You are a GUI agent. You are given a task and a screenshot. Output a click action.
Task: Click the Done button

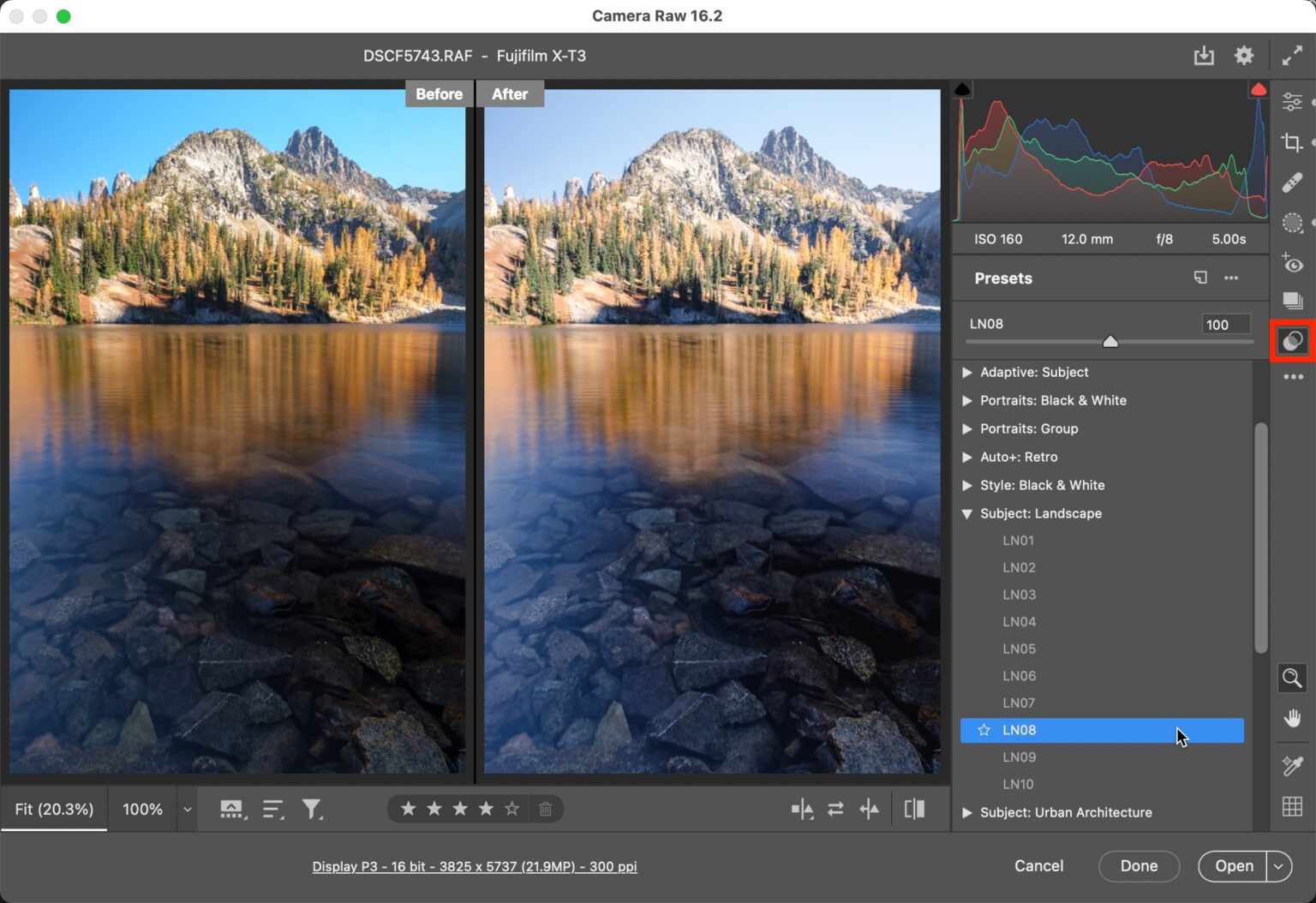tap(1139, 866)
